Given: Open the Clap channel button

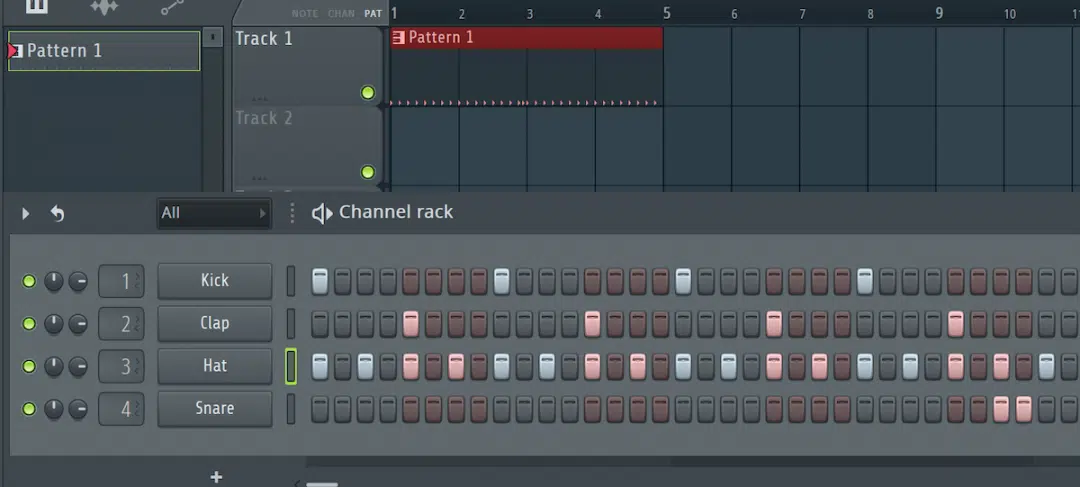Looking at the screenshot, I should tap(215, 324).
